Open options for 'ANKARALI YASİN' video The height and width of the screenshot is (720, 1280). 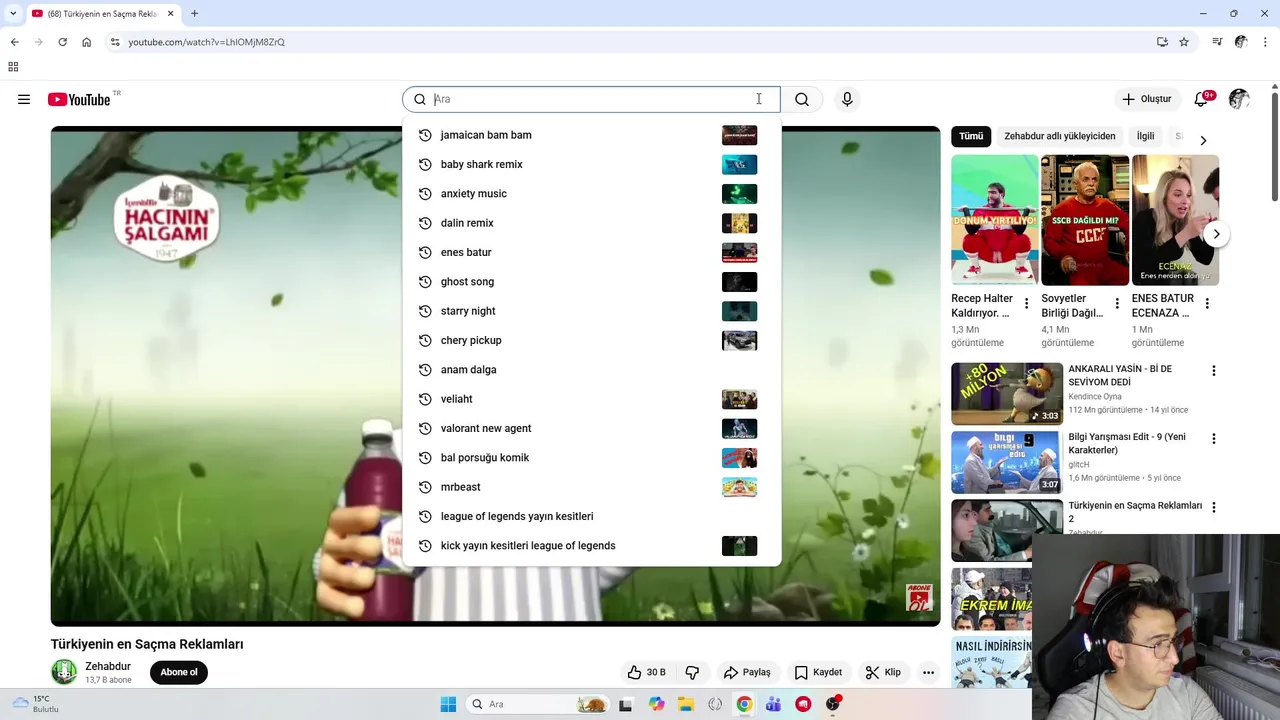1214,371
